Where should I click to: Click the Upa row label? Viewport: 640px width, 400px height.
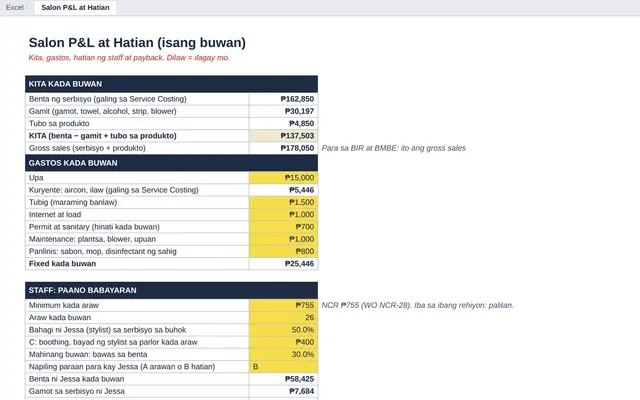click(x=137, y=178)
